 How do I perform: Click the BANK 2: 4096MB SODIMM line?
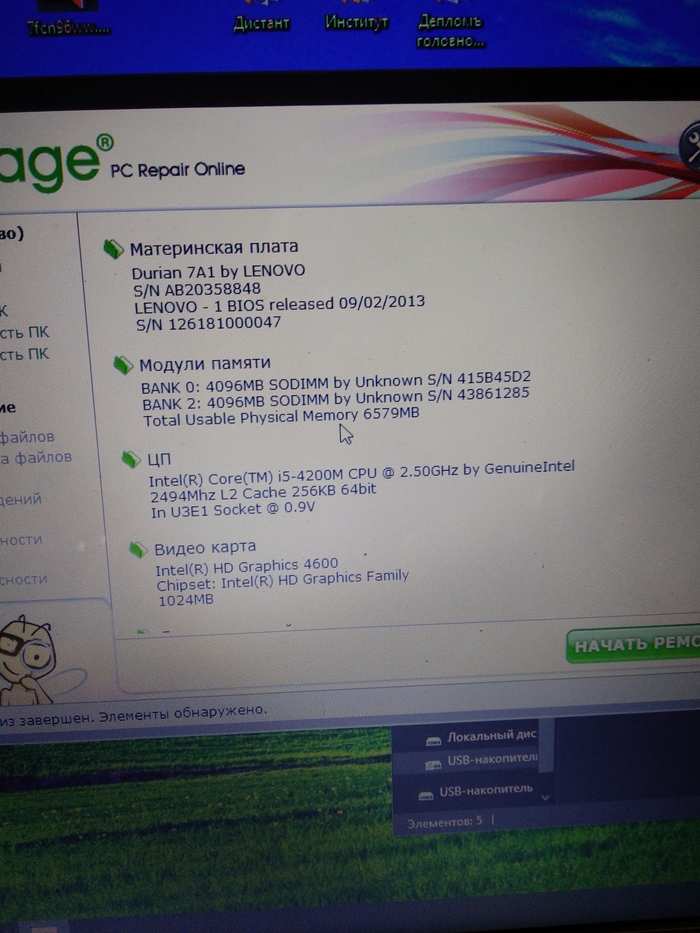336,399
